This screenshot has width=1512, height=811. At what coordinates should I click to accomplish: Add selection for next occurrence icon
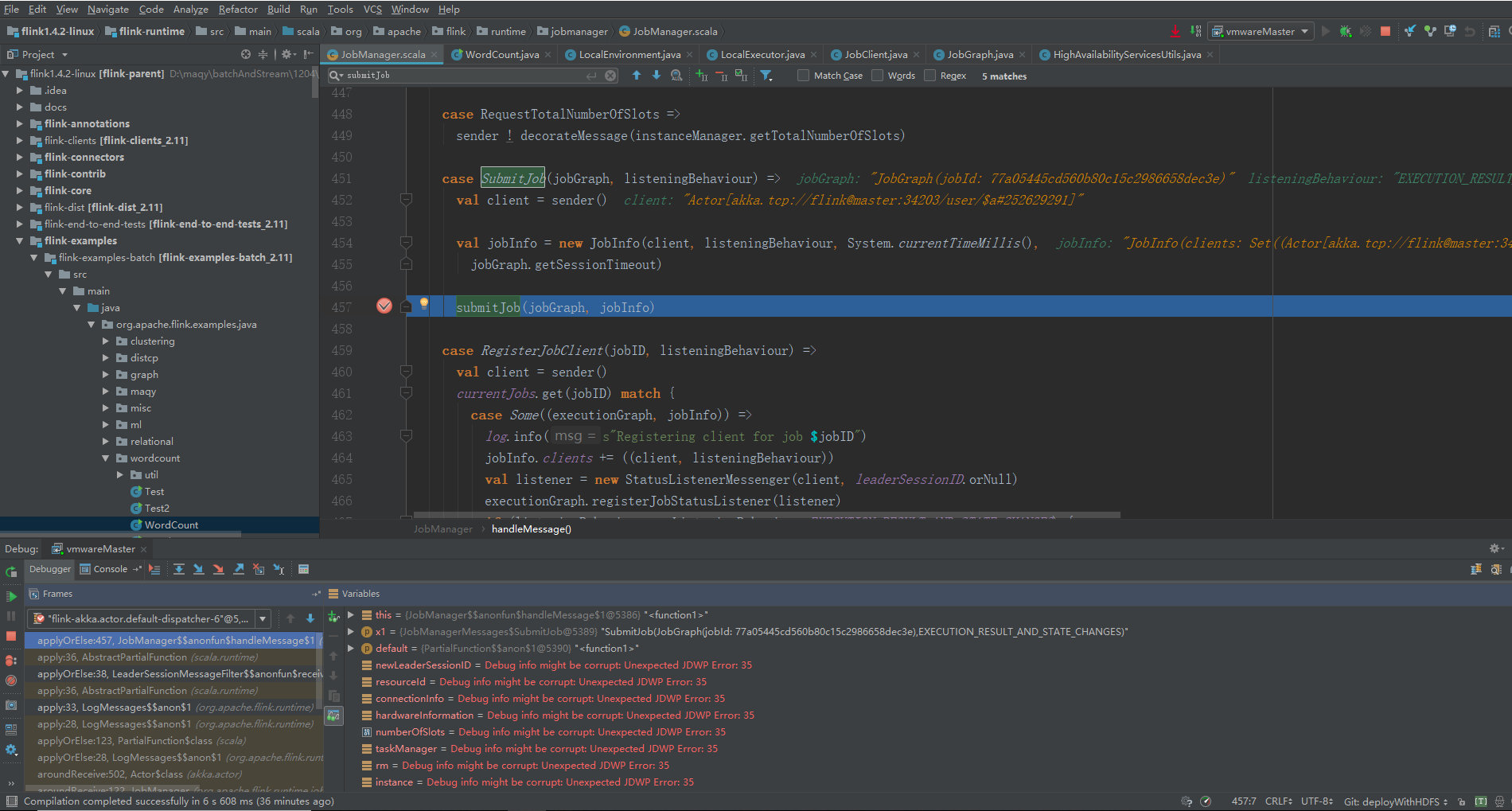(702, 75)
